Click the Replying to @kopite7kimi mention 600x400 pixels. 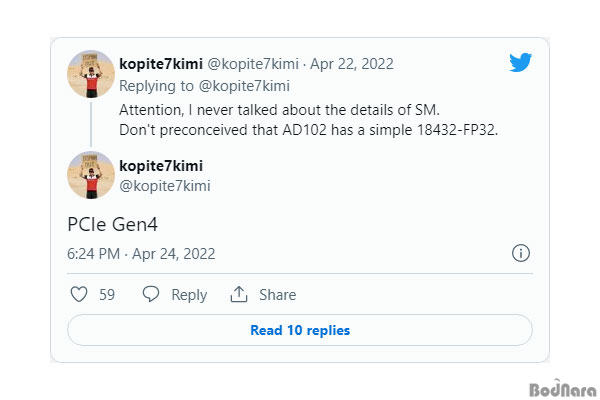(244, 86)
